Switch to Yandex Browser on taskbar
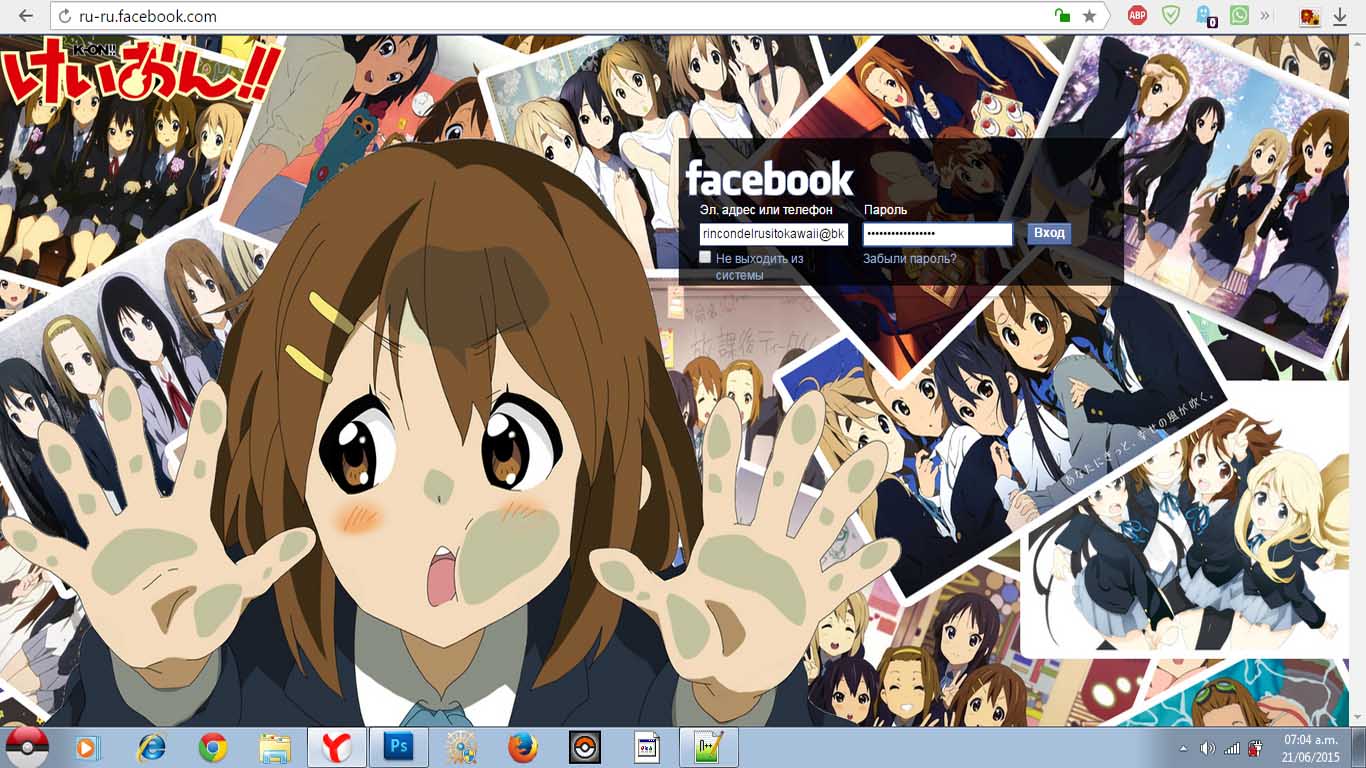This screenshot has height=768, width=1366. (337, 747)
